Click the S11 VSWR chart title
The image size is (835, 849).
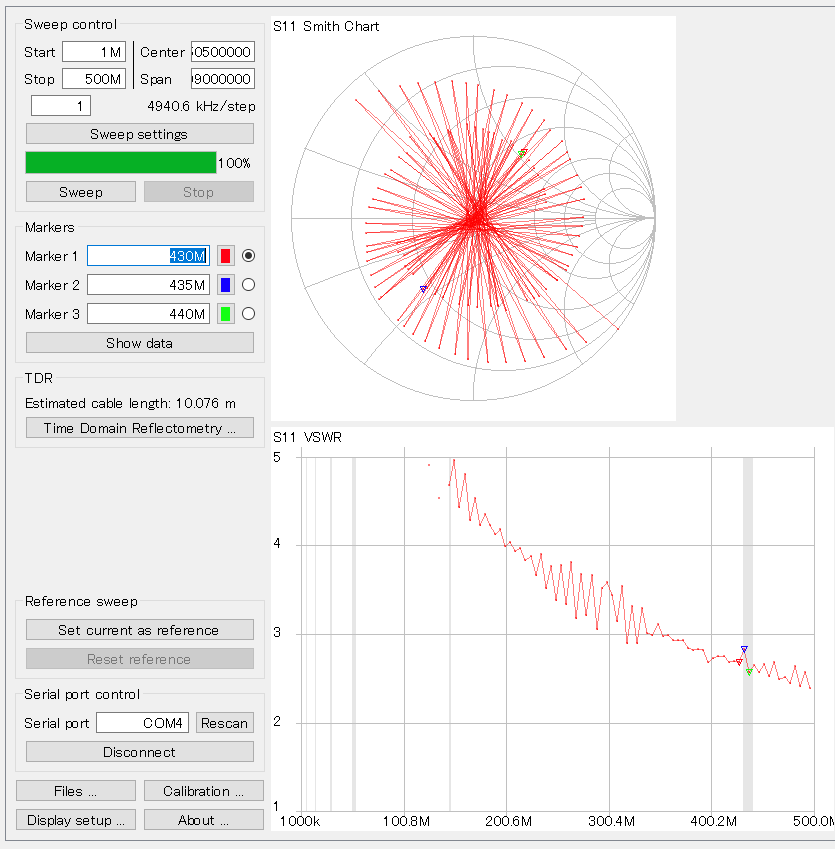point(307,437)
